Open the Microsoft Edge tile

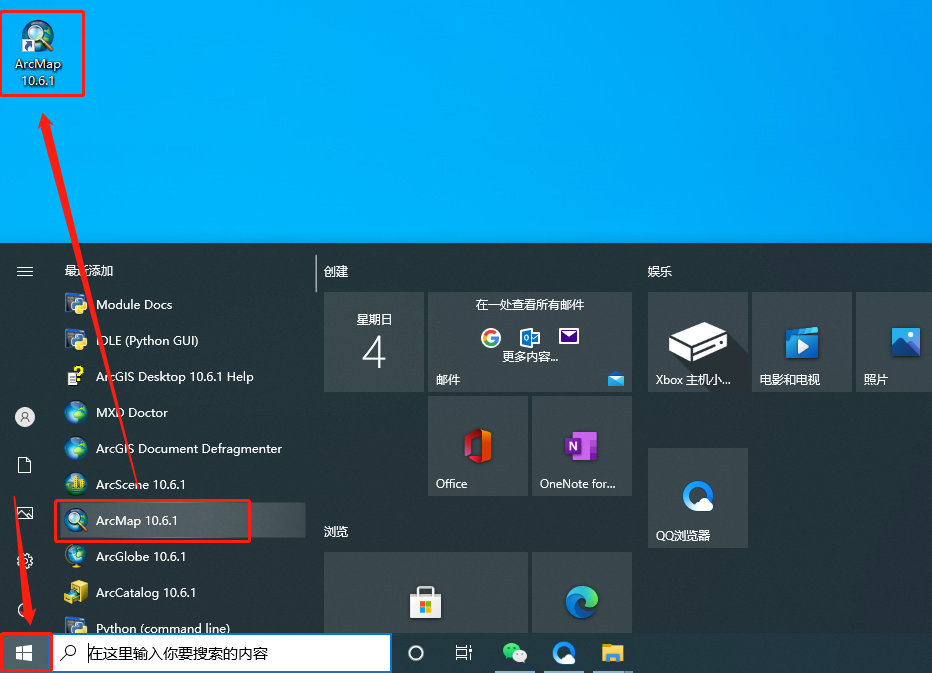coord(582,592)
